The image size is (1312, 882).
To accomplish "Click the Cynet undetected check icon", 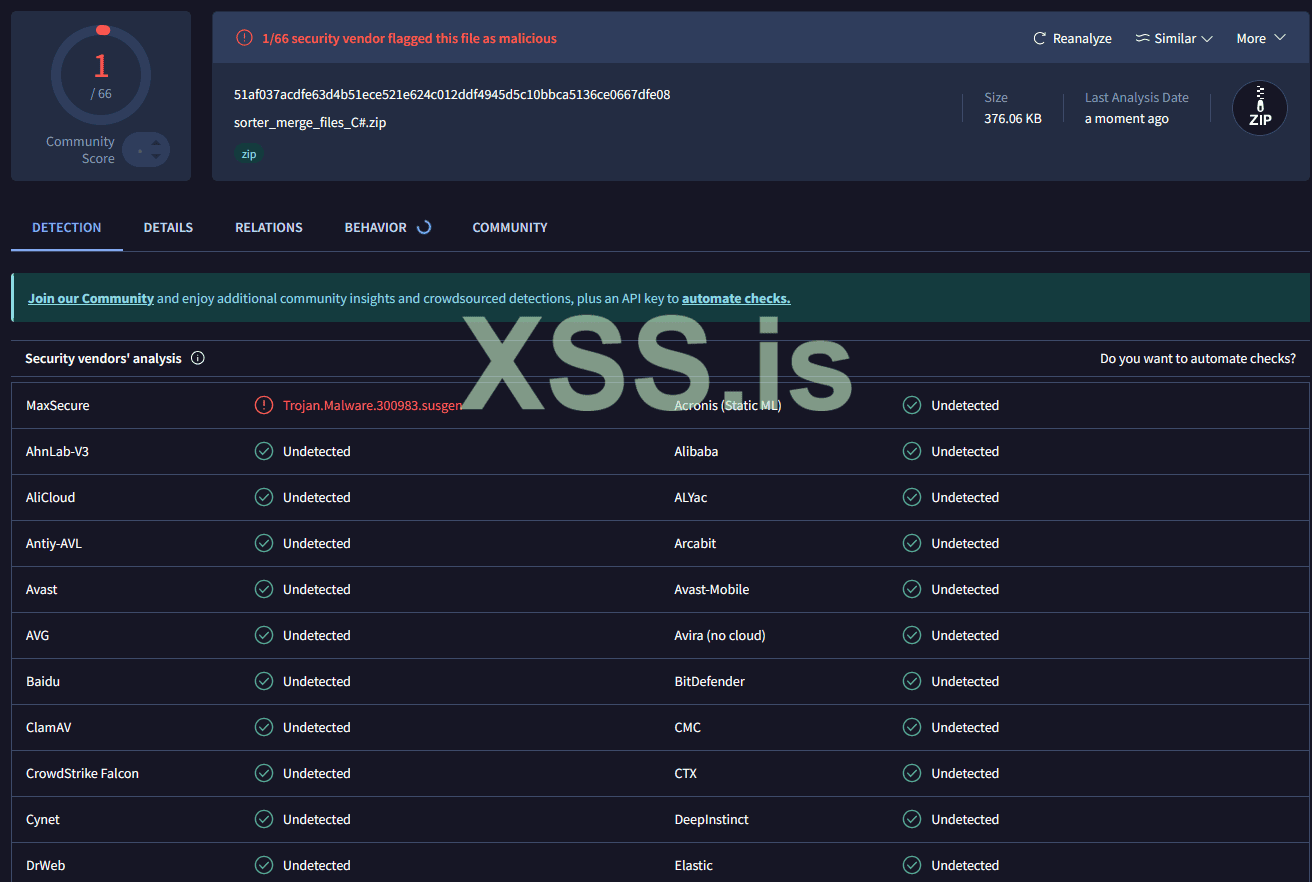I will [264, 819].
